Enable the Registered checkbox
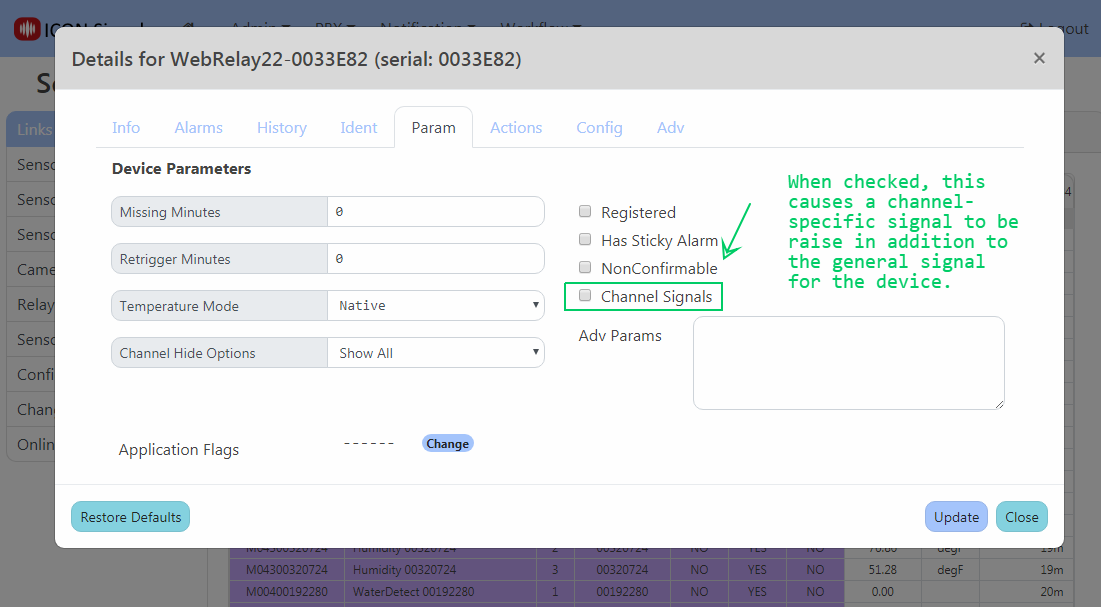The image size is (1101, 607). click(x=586, y=212)
